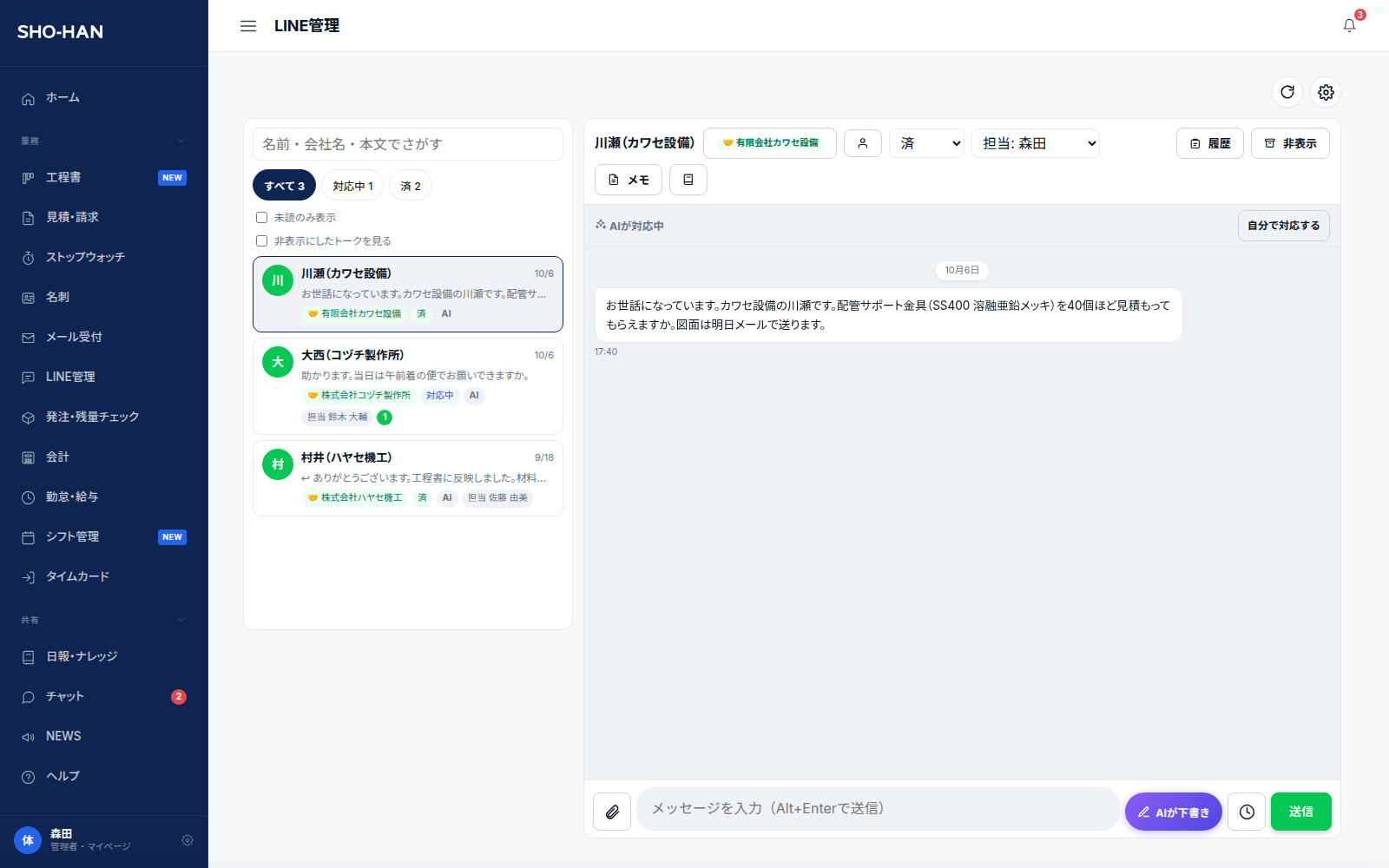Open user settings gear in sidebar footer
This screenshot has width=1389, height=868.
tap(188, 840)
